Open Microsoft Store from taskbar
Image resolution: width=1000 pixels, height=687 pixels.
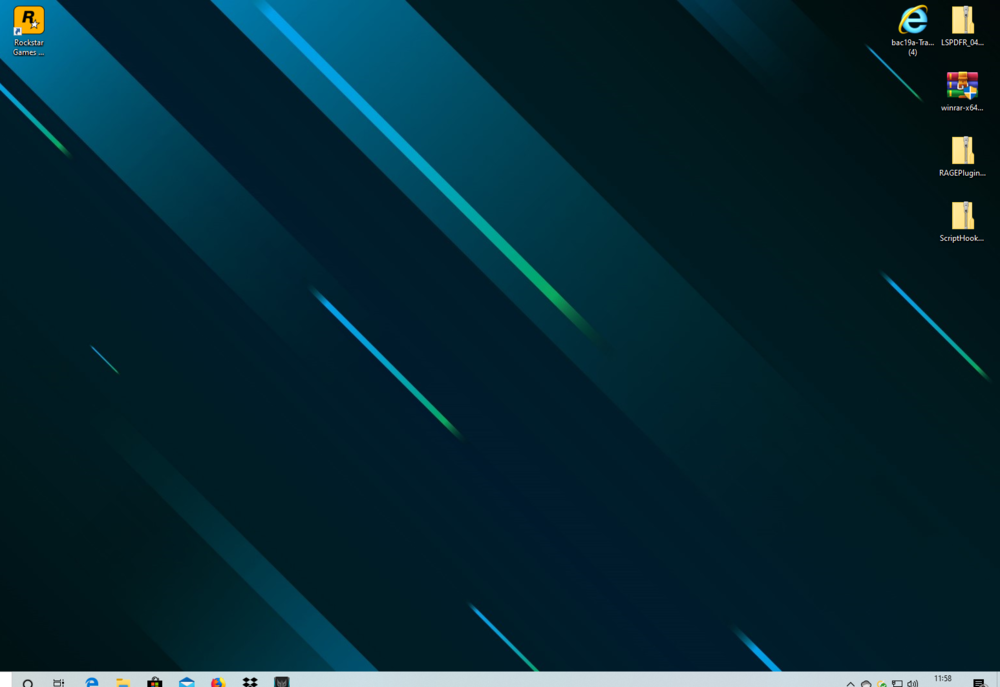point(154,682)
